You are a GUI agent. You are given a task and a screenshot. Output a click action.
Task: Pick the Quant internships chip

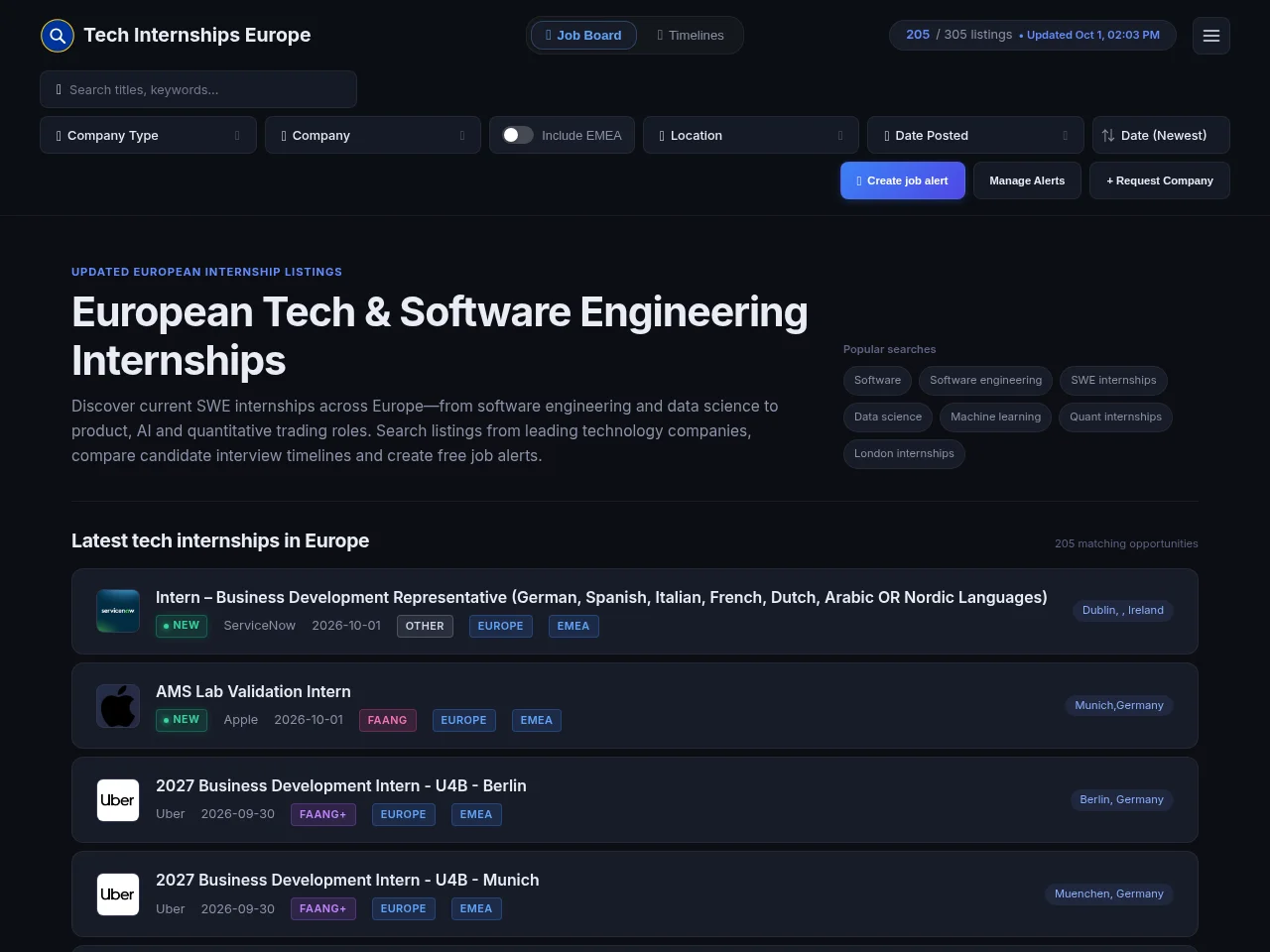click(x=1115, y=416)
